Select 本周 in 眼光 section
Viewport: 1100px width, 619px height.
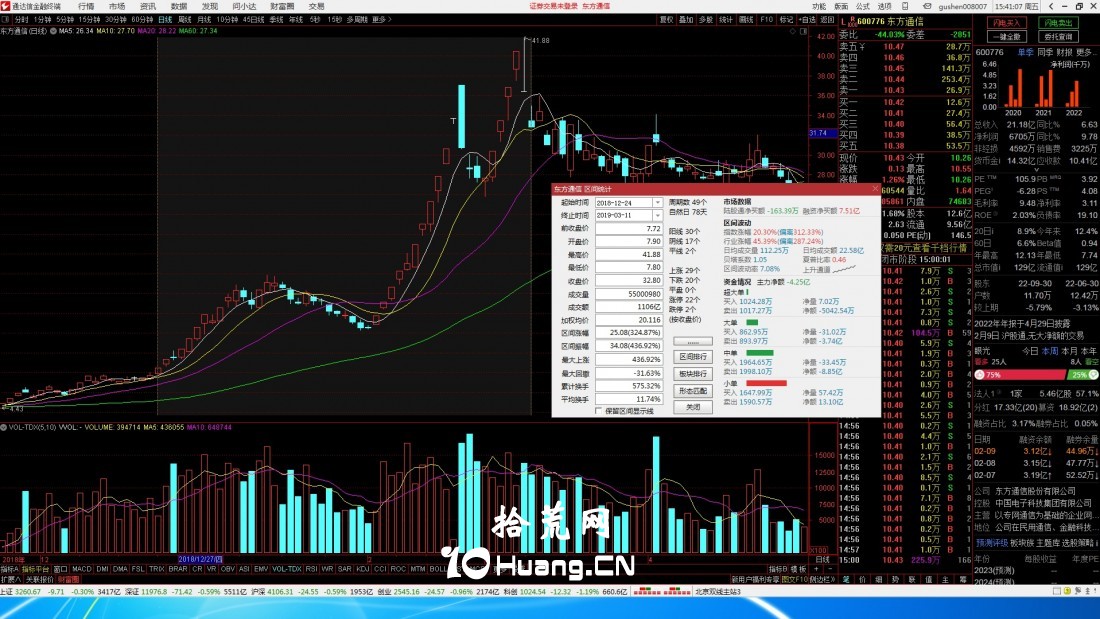coord(1049,351)
